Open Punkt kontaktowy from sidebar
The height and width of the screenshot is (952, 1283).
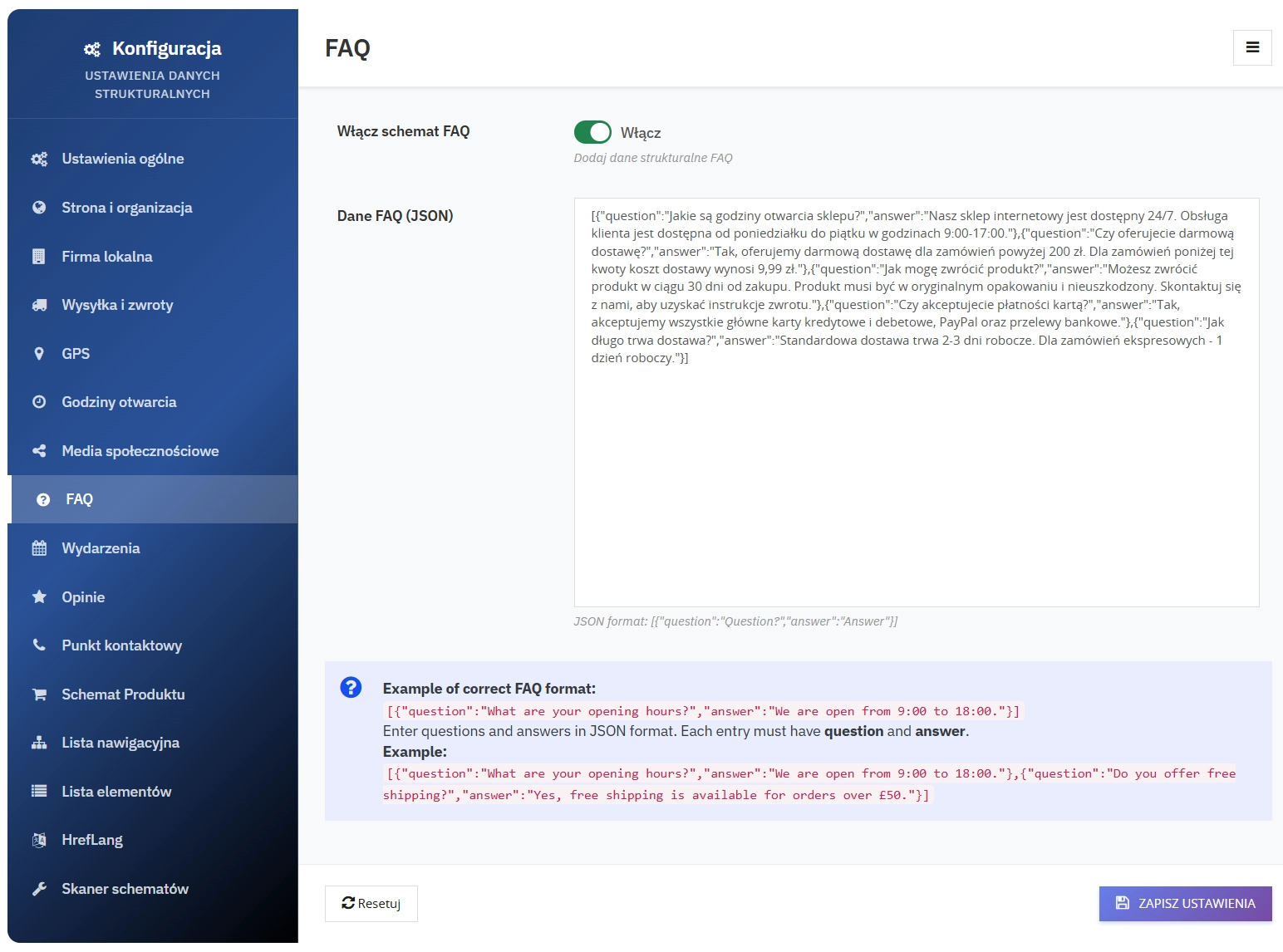[x=121, y=645]
